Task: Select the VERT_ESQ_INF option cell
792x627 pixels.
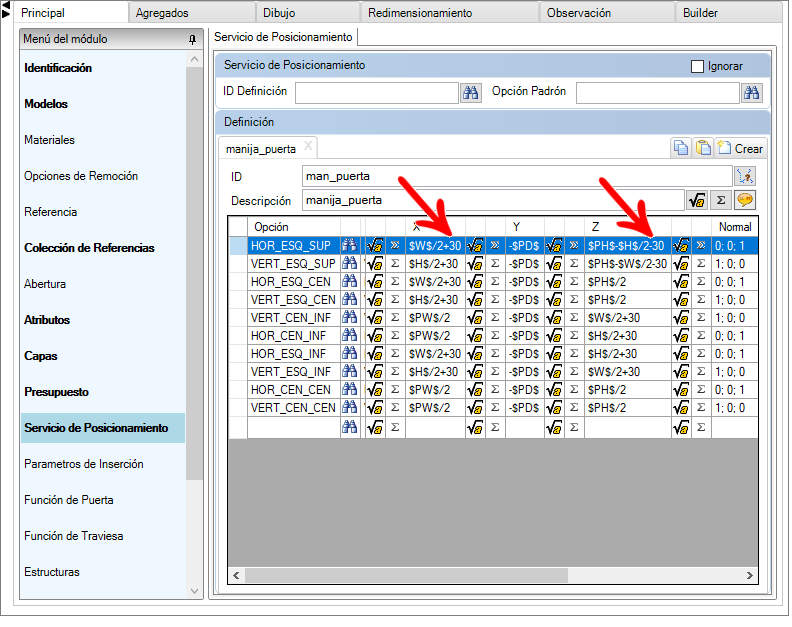Action: click(293, 371)
